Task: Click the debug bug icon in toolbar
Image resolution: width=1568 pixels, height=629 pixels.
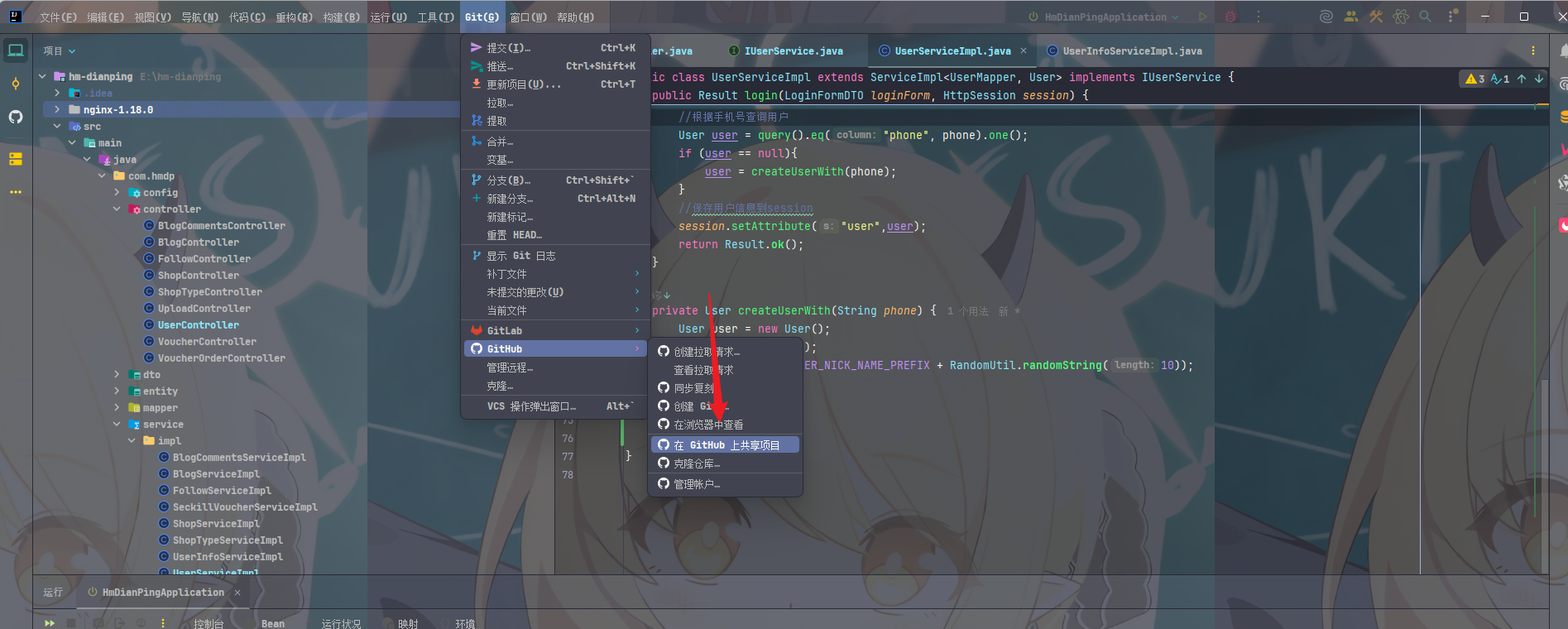Action: tap(1230, 17)
